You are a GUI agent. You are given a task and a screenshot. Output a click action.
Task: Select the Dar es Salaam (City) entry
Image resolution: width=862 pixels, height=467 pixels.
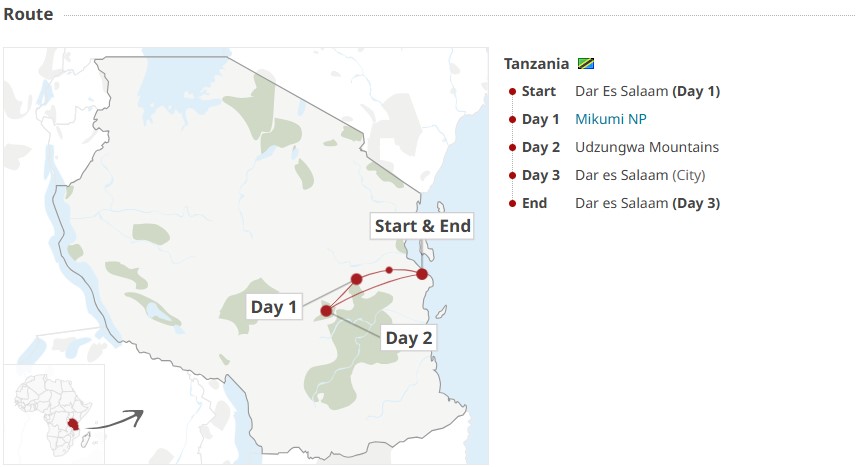[640, 175]
